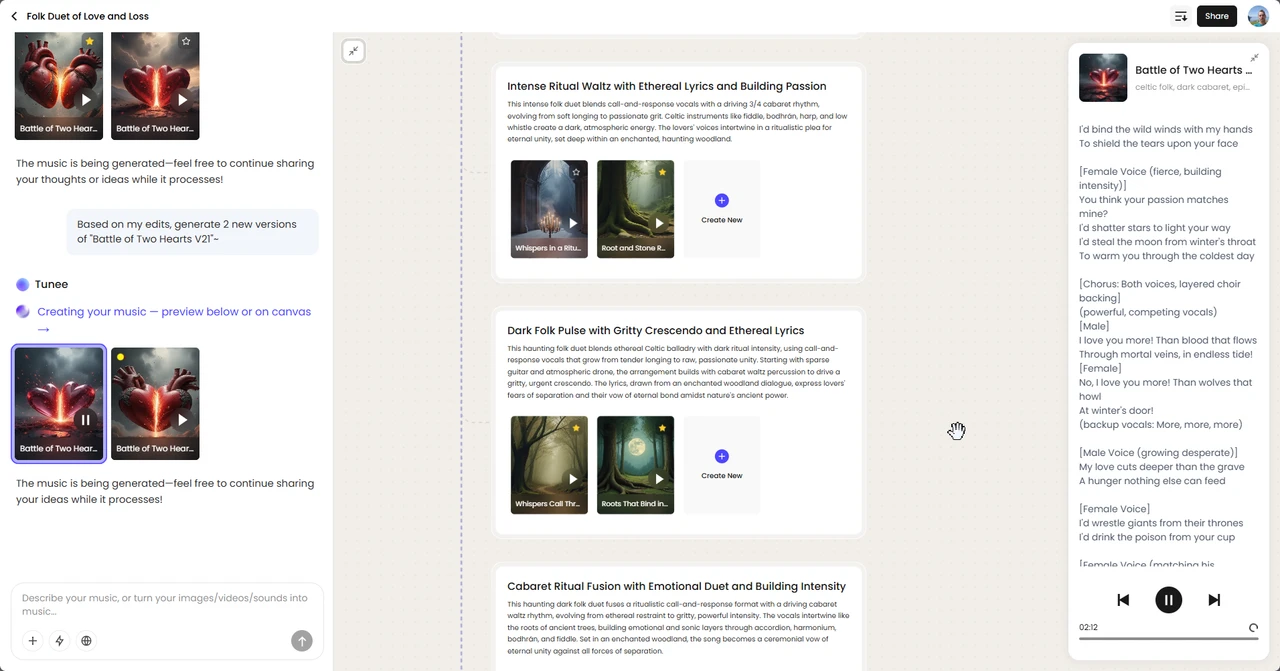Screen dimensions: 1280x671
Task: Seek on the player progress bar
Action: [1168, 638]
